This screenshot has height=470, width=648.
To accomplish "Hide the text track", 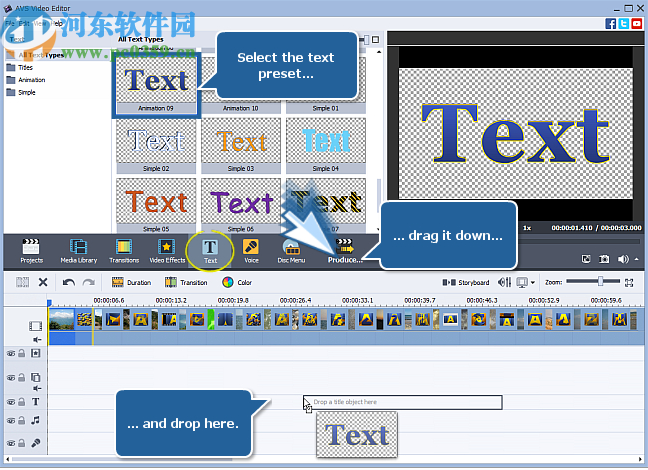I will pyautogui.click(x=11, y=402).
